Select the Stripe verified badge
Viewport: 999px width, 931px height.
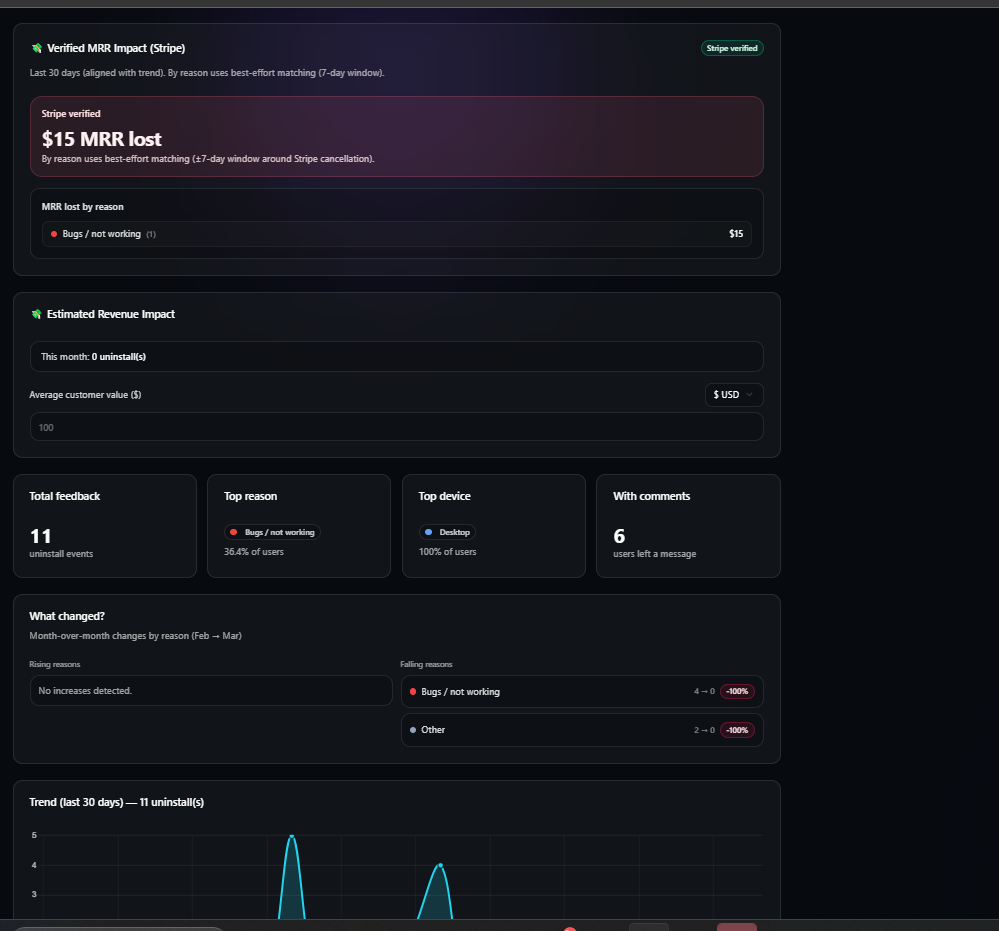click(732, 47)
